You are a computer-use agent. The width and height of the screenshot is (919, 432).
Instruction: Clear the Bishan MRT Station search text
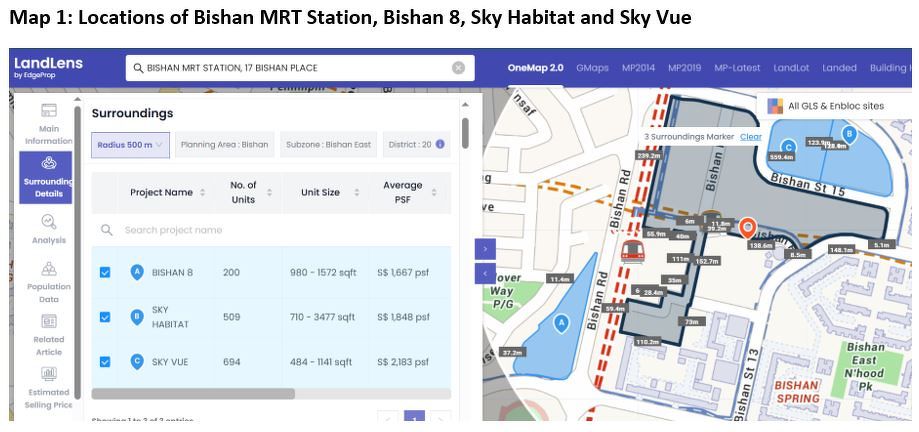[458, 68]
